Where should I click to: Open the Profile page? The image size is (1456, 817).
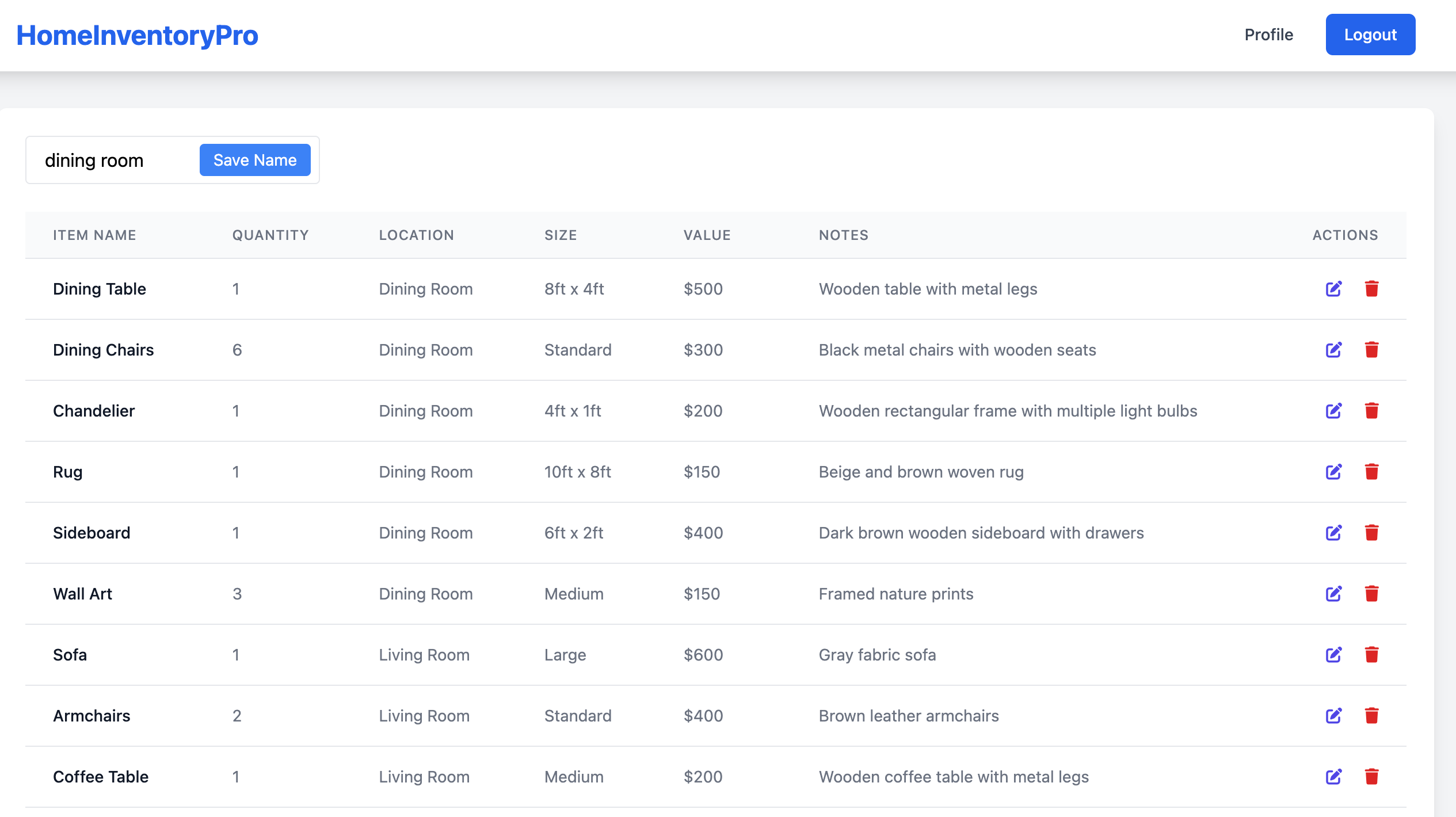(x=1268, y=35)
